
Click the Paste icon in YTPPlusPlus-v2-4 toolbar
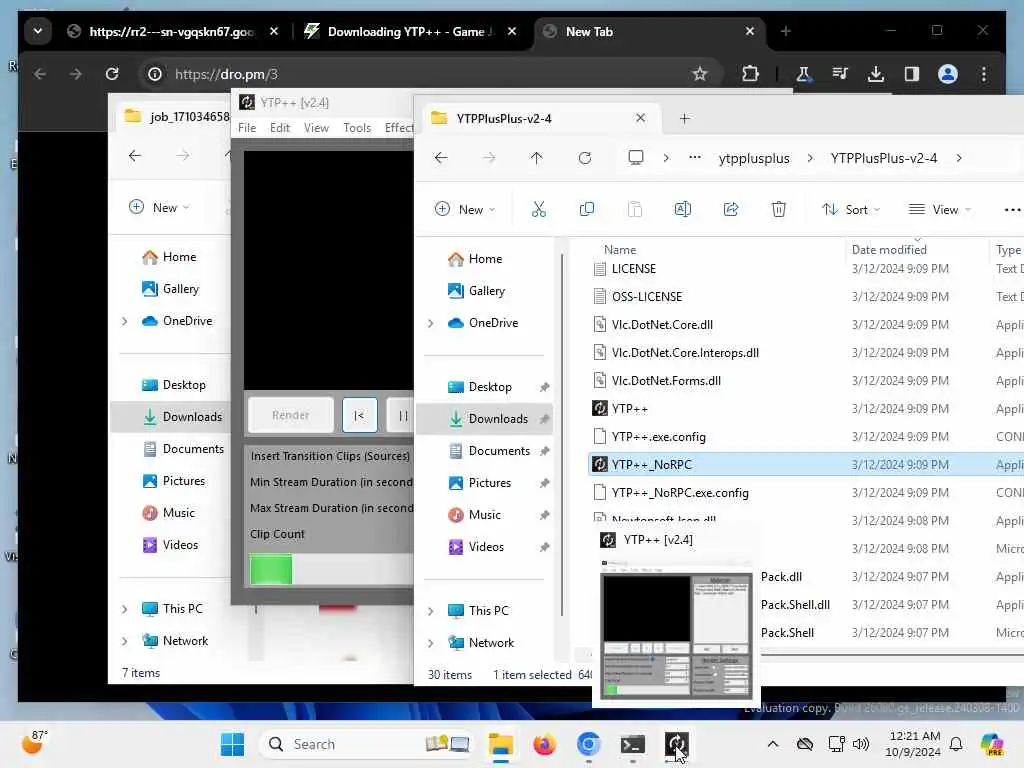pos(635,209)
